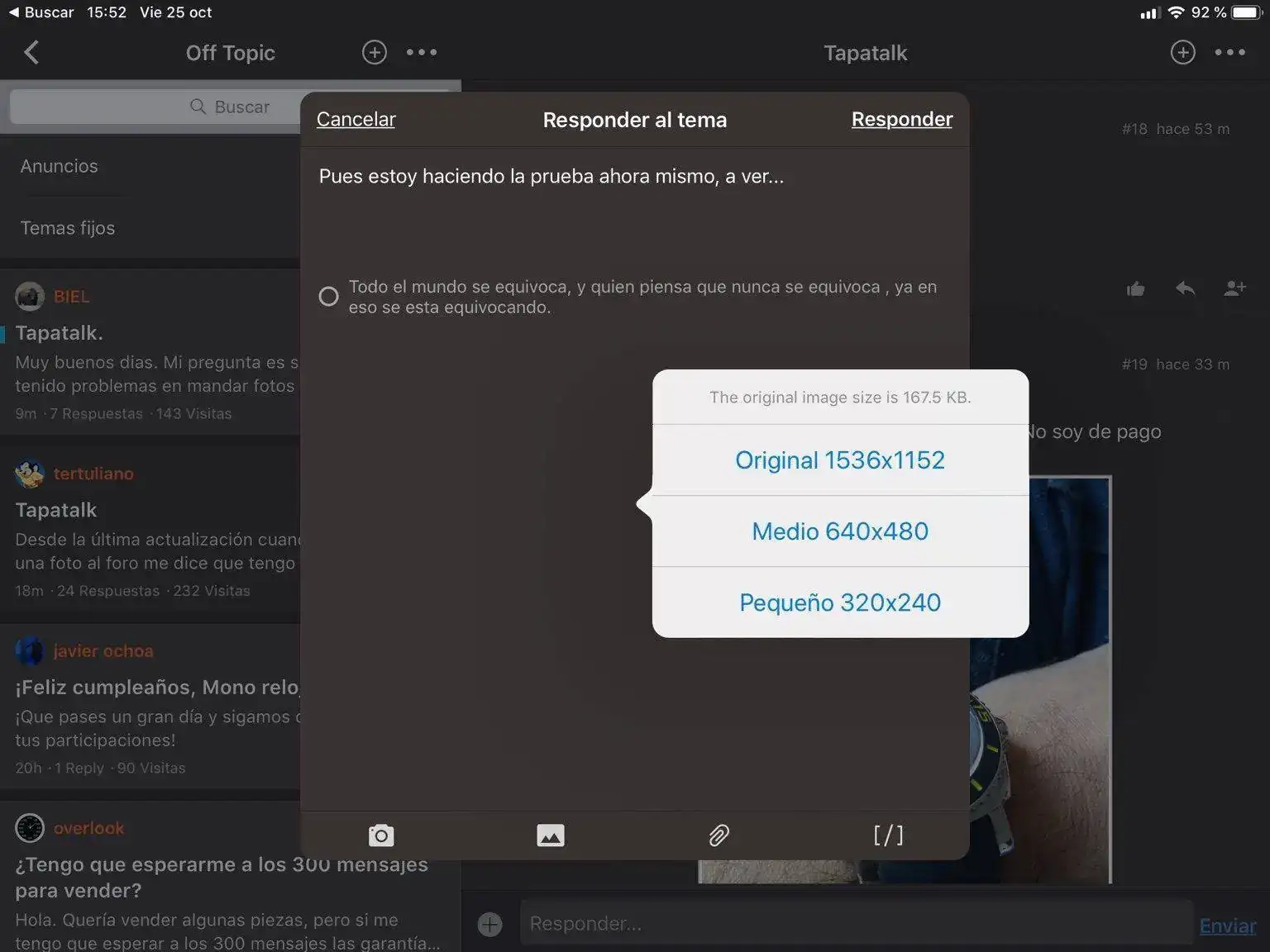Tap the javier ochoa avatar
This screenshot has width=1270, height=952.
[30, 651]
